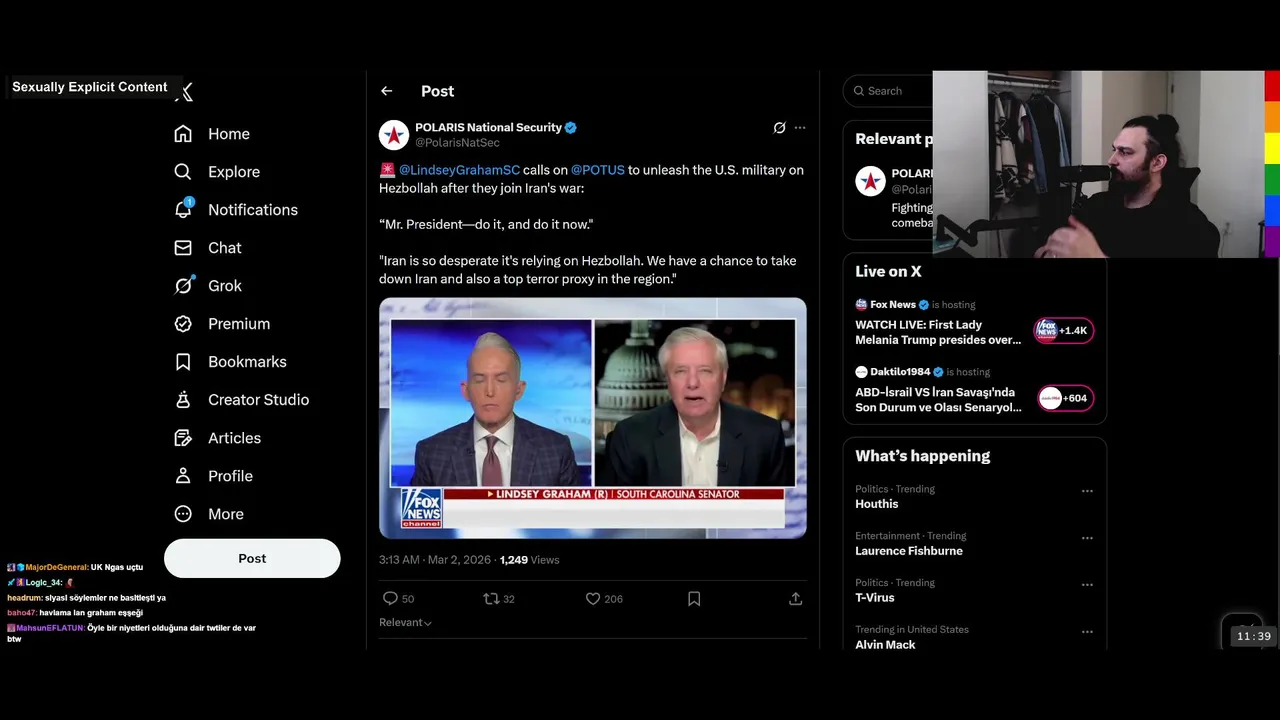Open the Notifications bell icon
The height and width of the screenshot is (720, 1280).
[183, 209]
